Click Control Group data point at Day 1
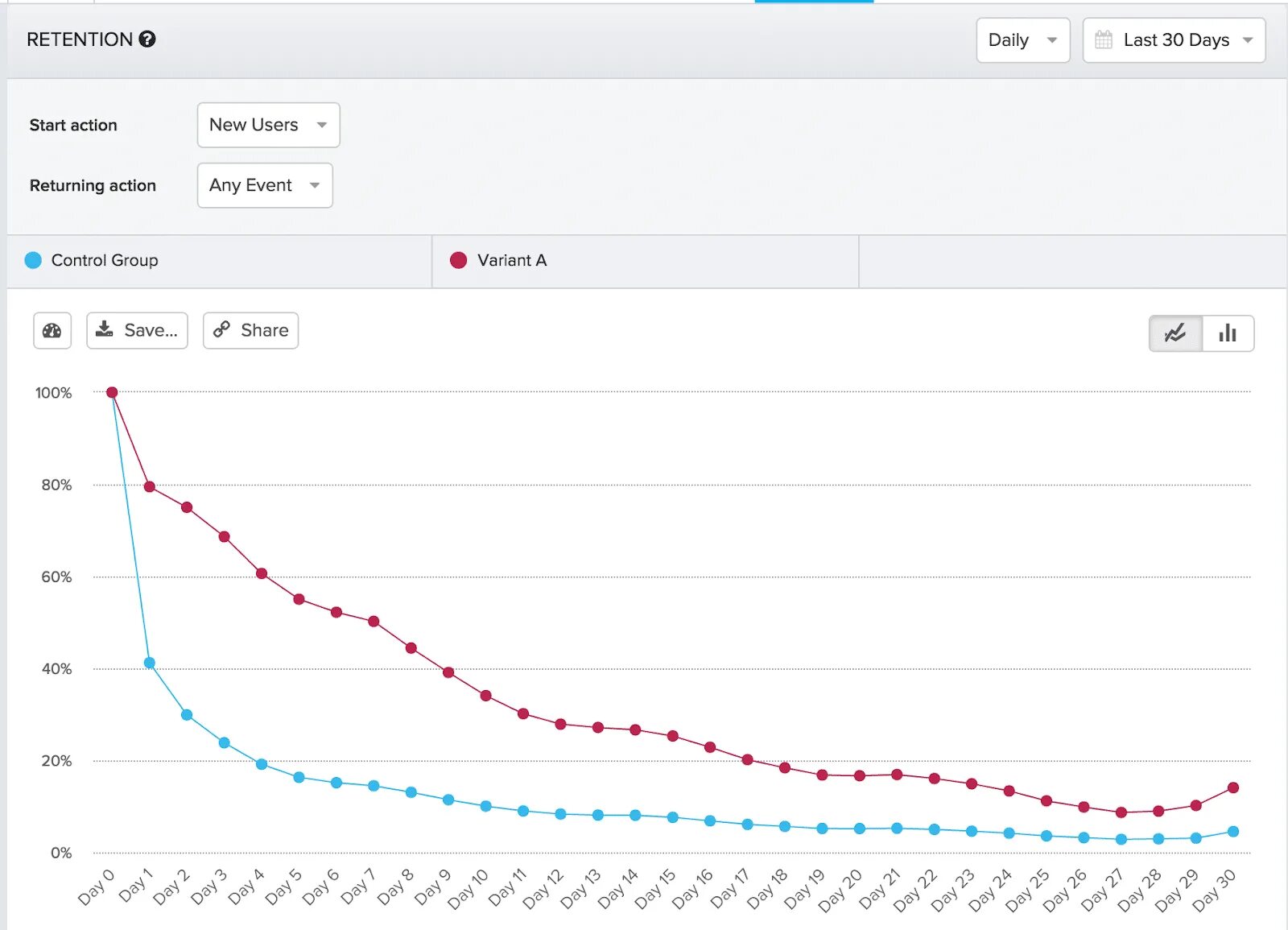This screenshot has width=1288, height=930. [x=150, y=663]
